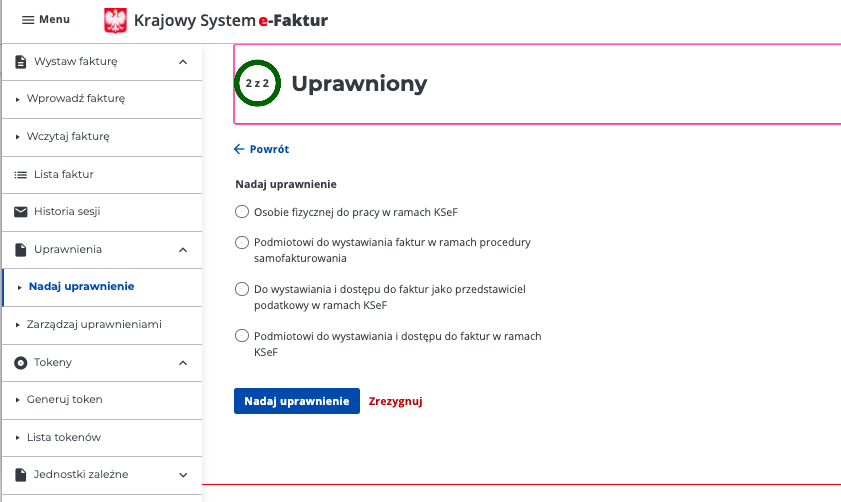
Task: Click the blue Nadaj uprawnienie button
Action: pyautogui.click(x=297, y=401)
